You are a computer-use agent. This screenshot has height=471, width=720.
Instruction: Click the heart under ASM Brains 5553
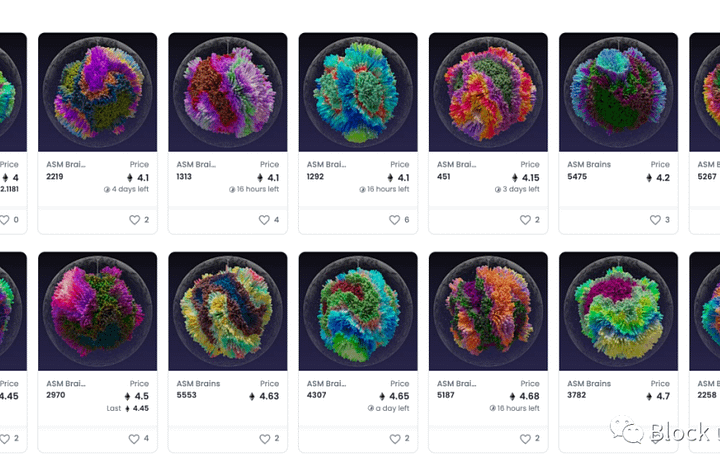[x=265, y=439]
